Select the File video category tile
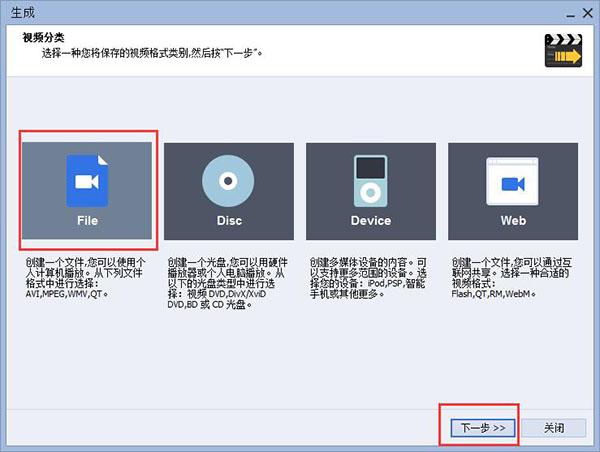The image size is (600, 452). (87, 191)
